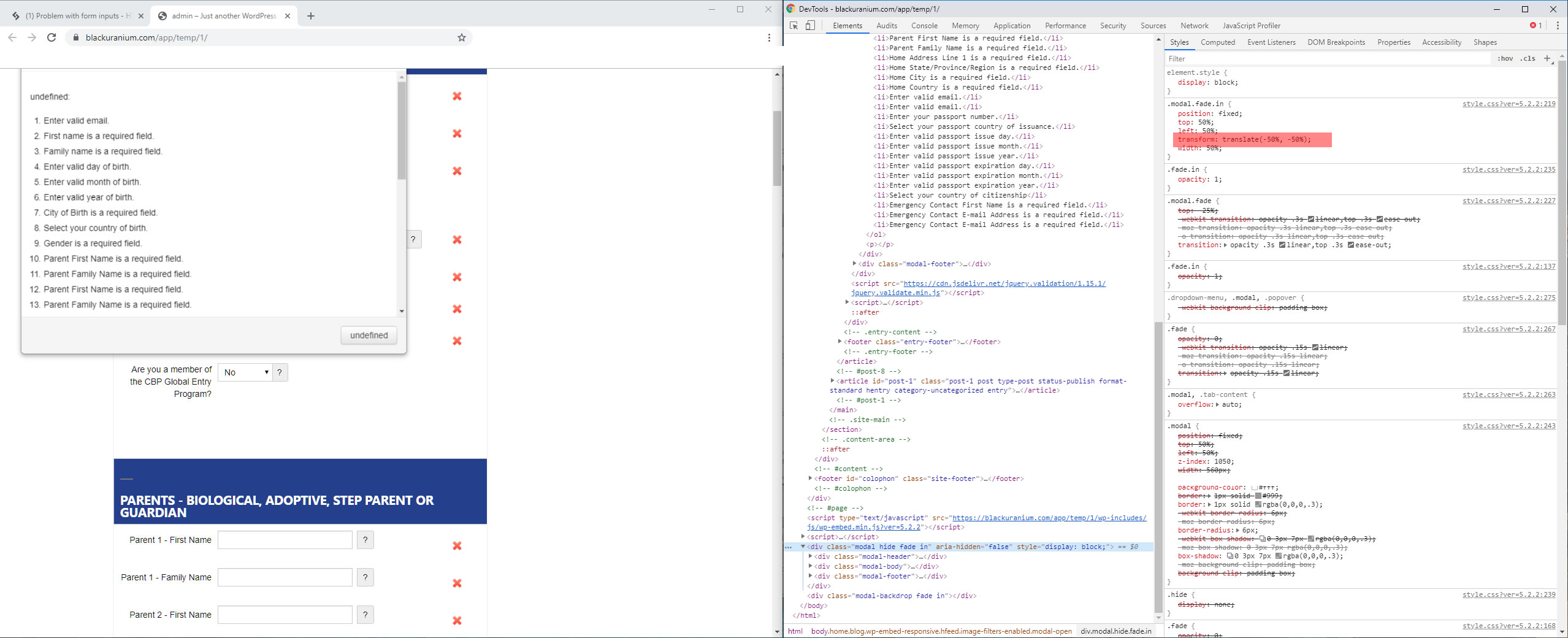Expand the overflow property in .modal, .tab-content
This screenshot has height=638, width=1568.
[x=1217, y=404]
